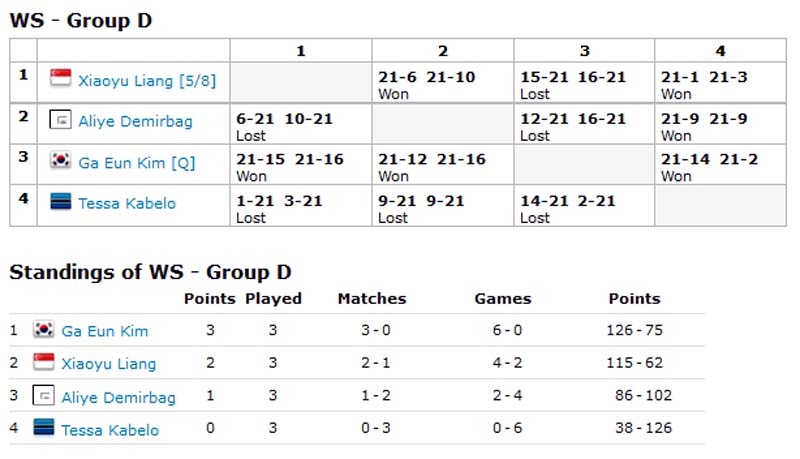Select Xiaoyu Liang in standings list

pyautogui.click(x=109, y=364)
